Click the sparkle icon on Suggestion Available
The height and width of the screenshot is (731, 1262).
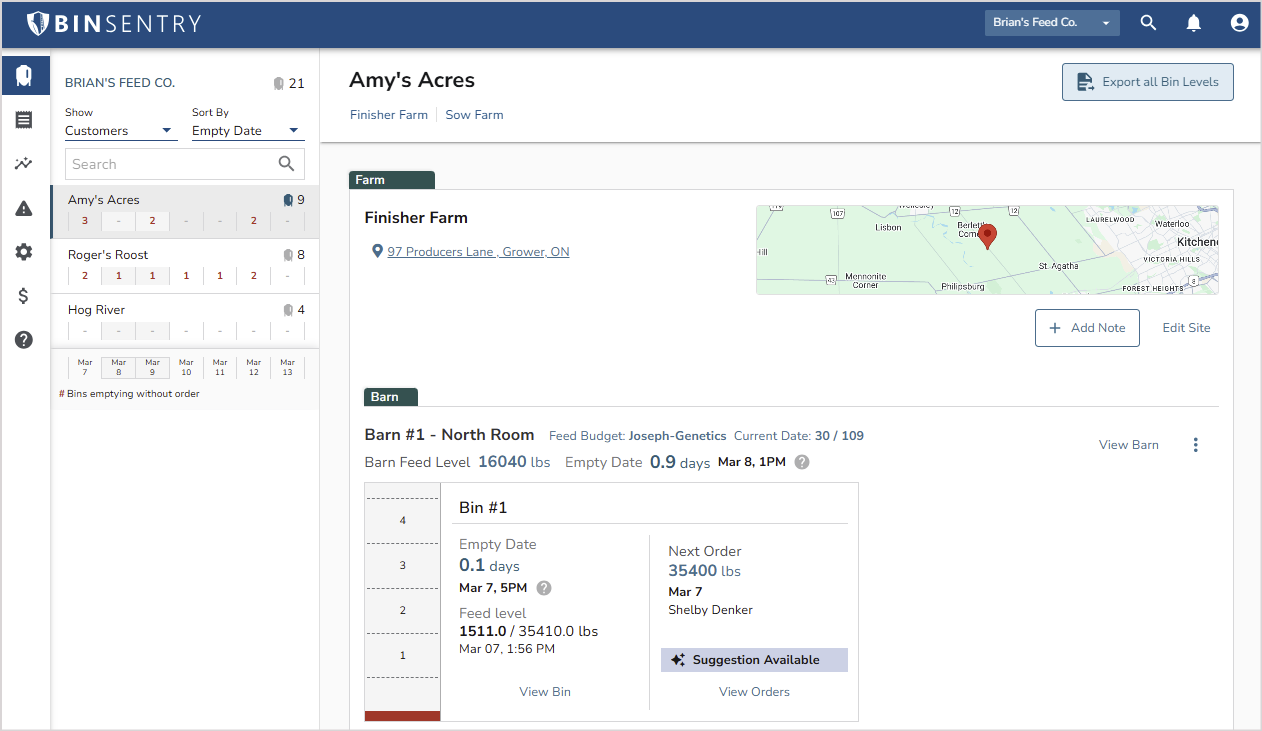pyautogui.click(x=678, y=660)
